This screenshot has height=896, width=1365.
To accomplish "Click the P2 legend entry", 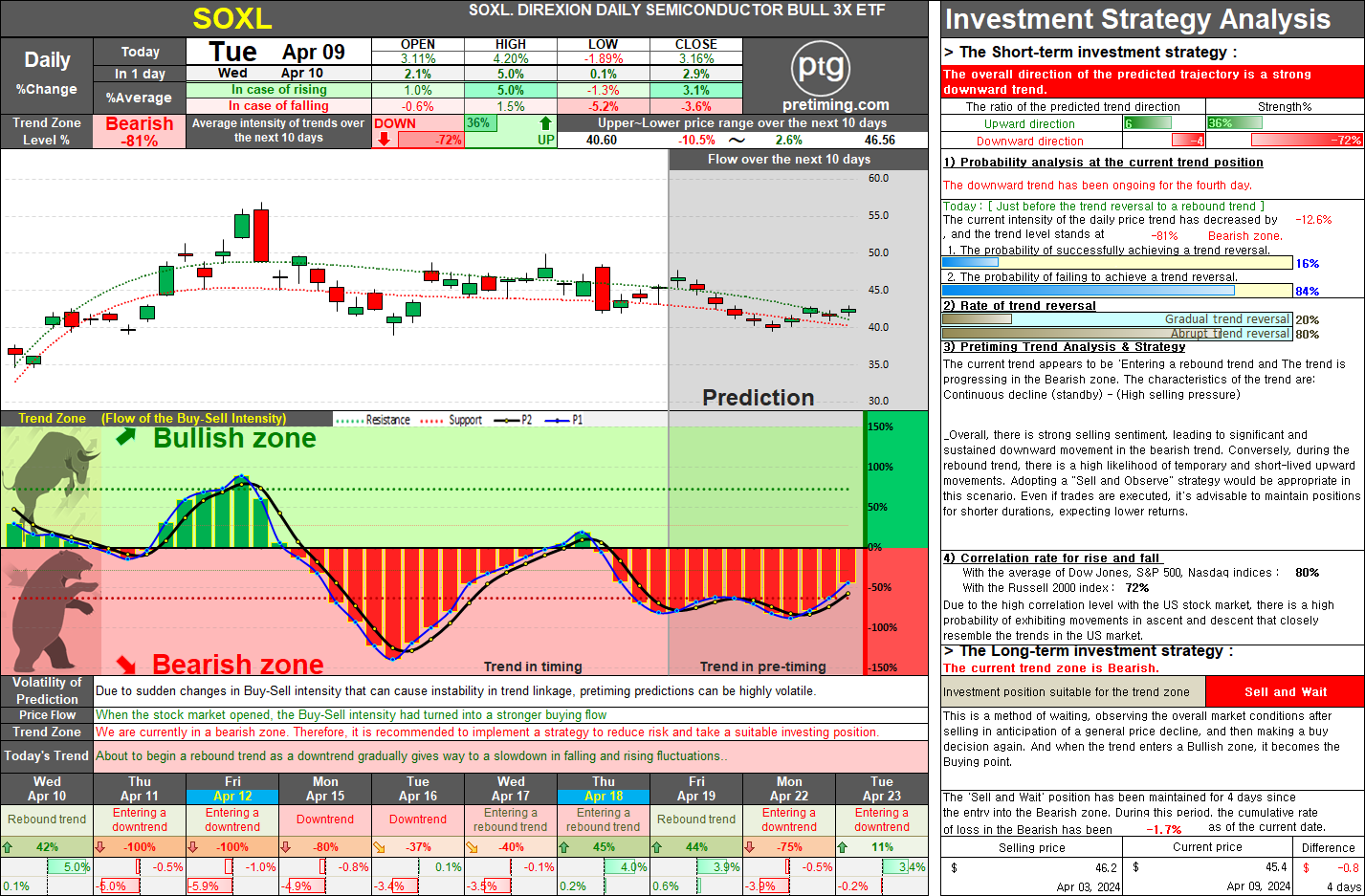I will tap(512, 420).
